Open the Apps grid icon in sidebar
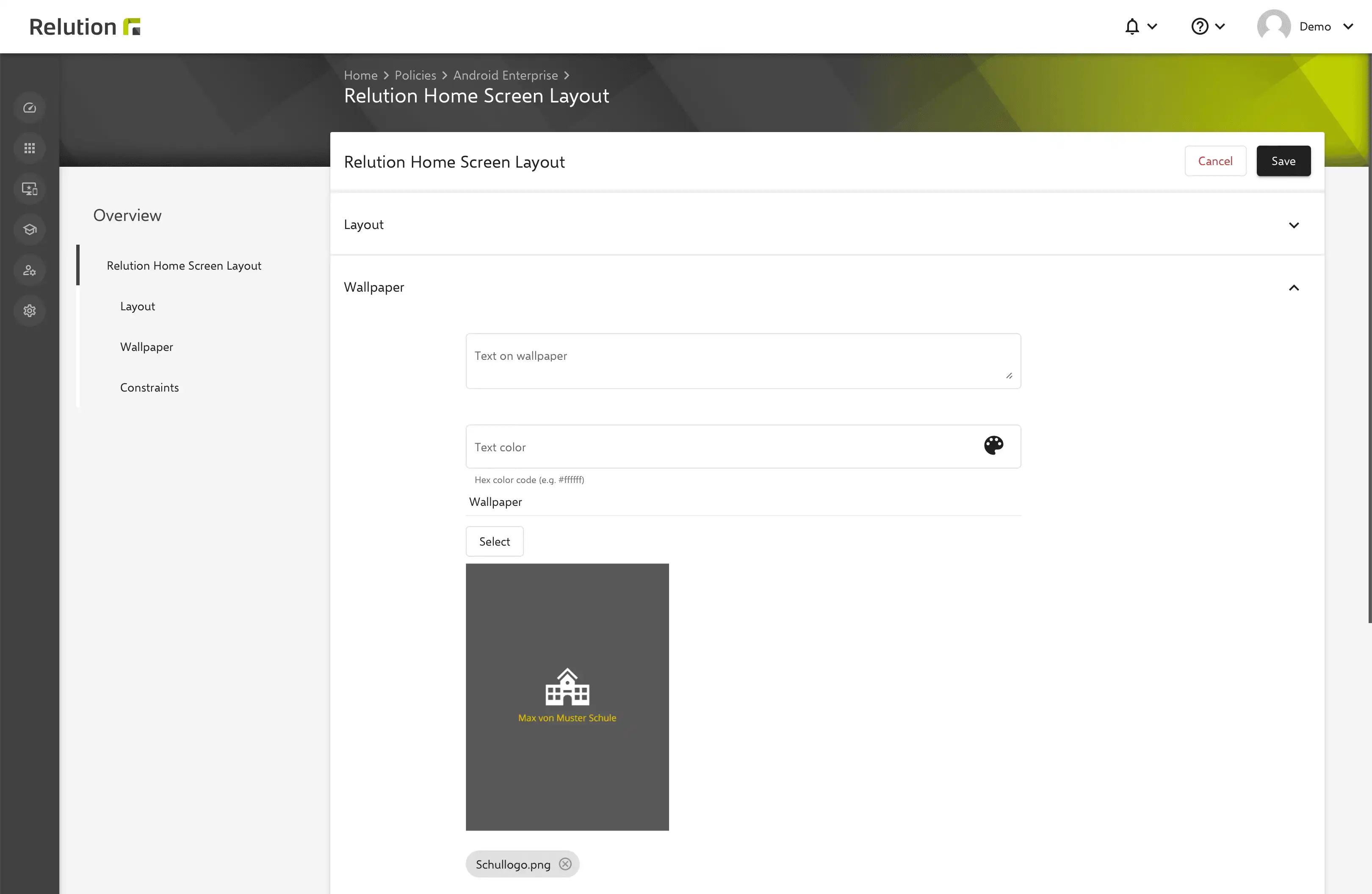 [x=29, y=148]
